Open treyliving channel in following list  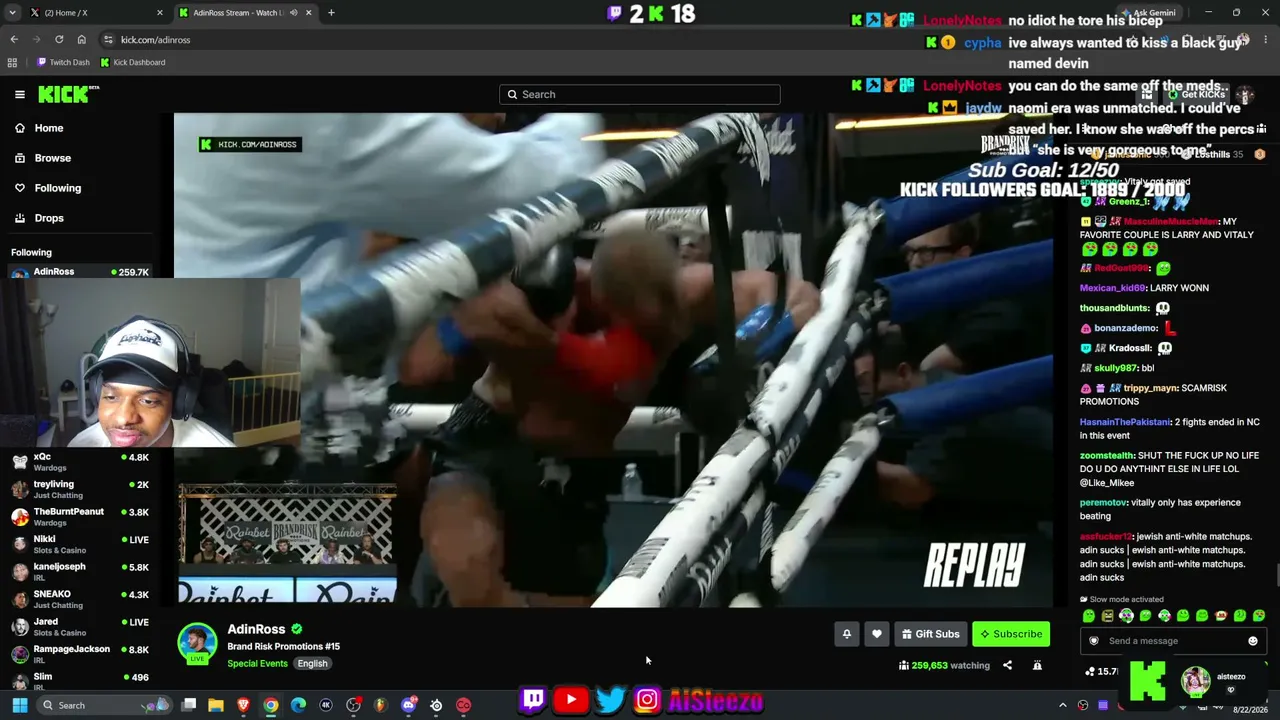point(80,489)
